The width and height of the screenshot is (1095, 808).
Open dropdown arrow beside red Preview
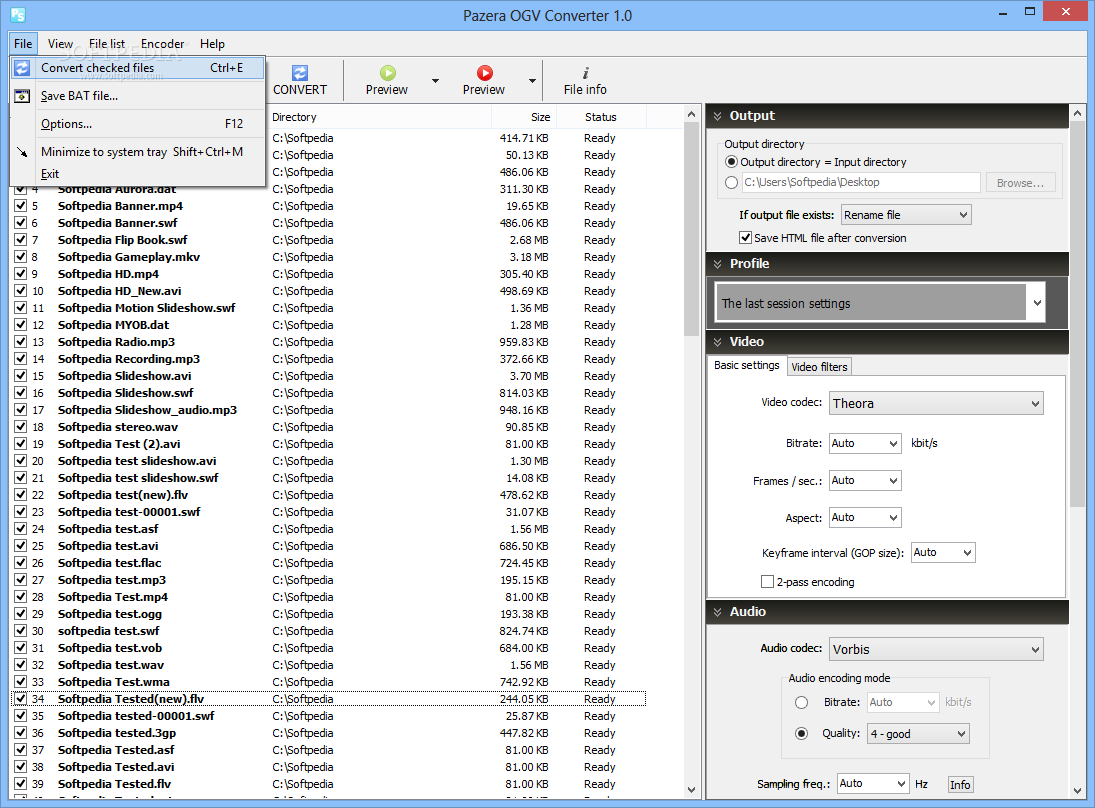point(532,81)
